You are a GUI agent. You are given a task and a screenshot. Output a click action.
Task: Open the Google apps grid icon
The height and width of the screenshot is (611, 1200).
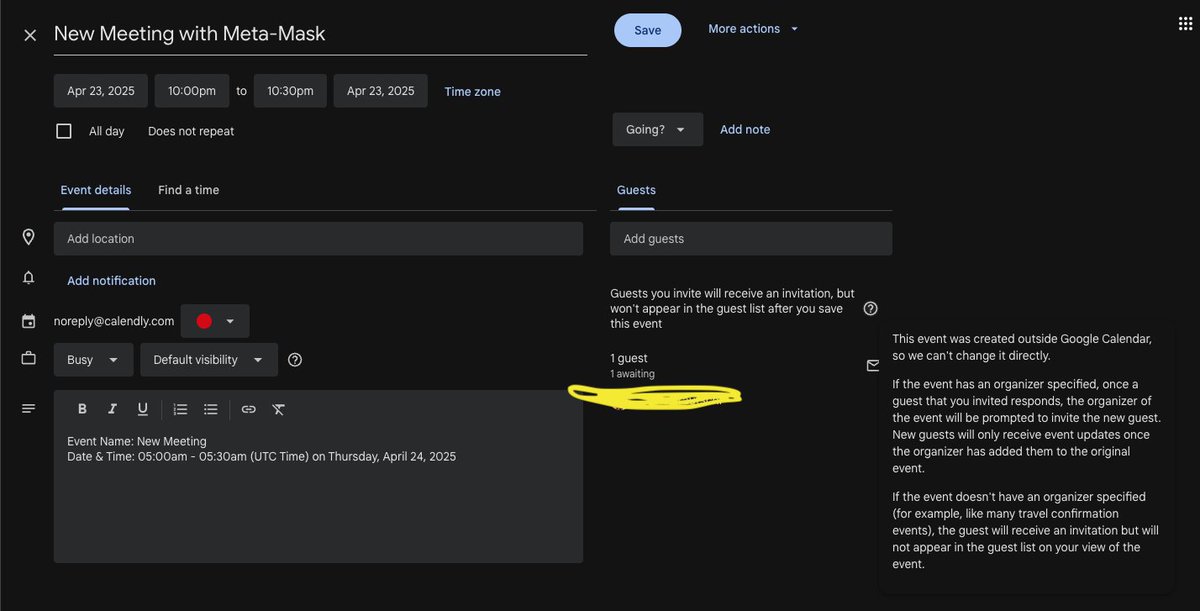1186,24
